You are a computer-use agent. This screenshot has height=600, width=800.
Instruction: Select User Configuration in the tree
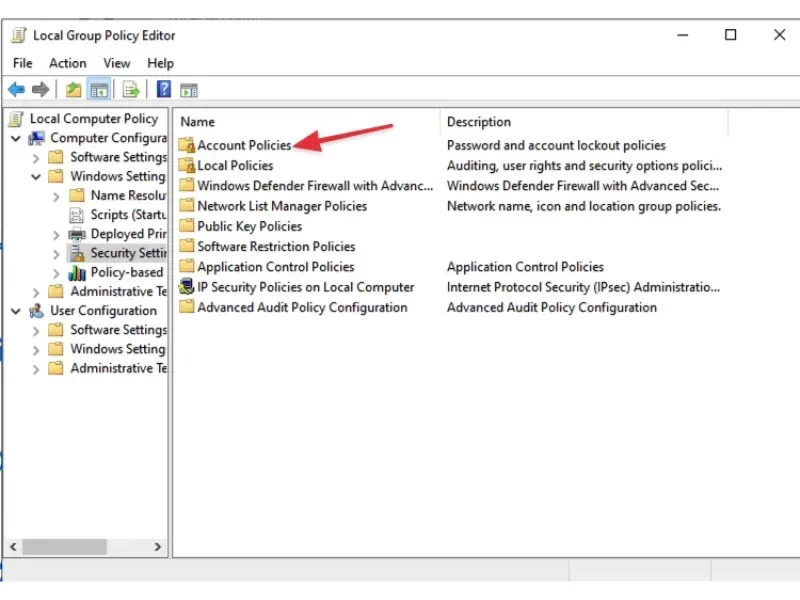click(x=103, y=311)
